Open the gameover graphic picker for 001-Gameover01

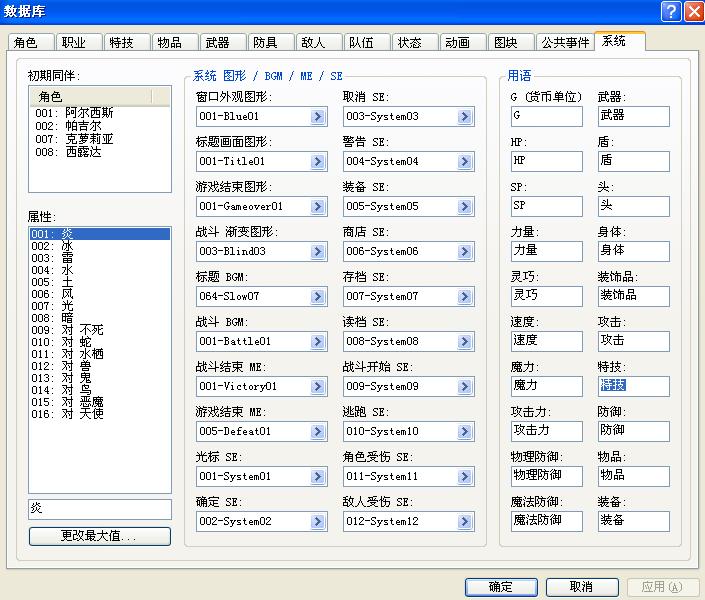click(317, 206)
